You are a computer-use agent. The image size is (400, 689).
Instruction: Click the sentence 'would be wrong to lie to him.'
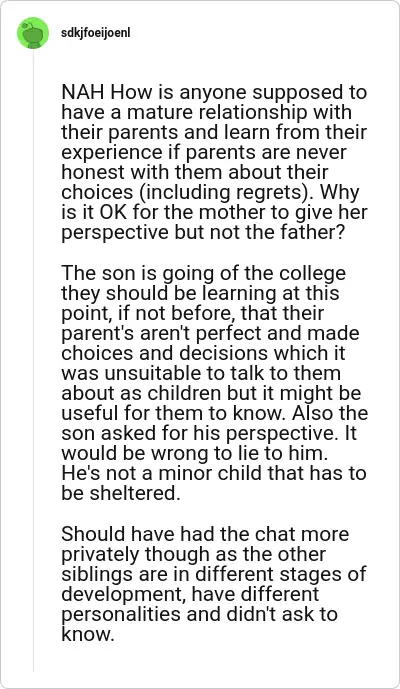click(x=195, y=453)
